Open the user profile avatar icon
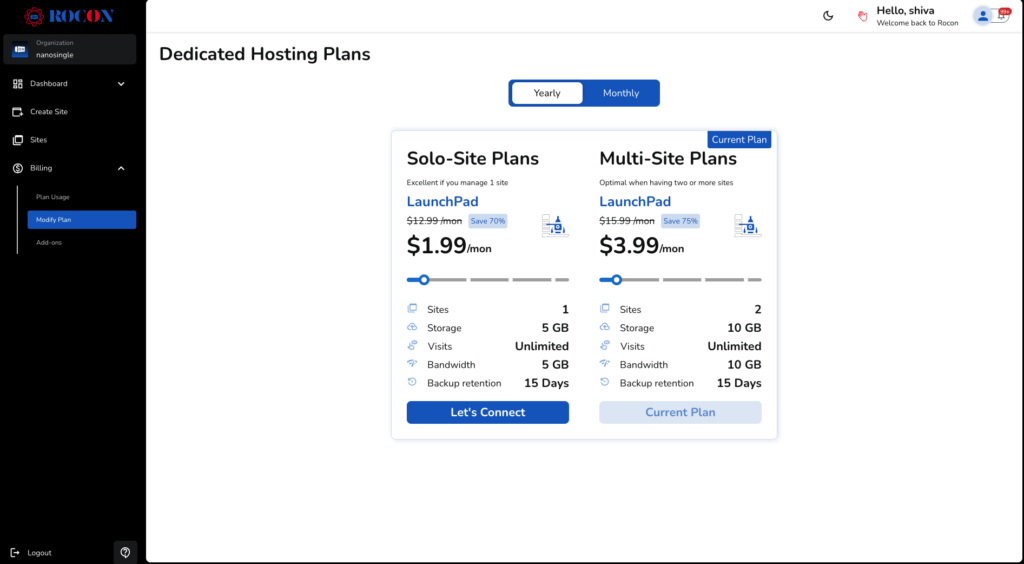Image resolution: width=1024 pixels, height=564 pixels. tap(982, 15)
